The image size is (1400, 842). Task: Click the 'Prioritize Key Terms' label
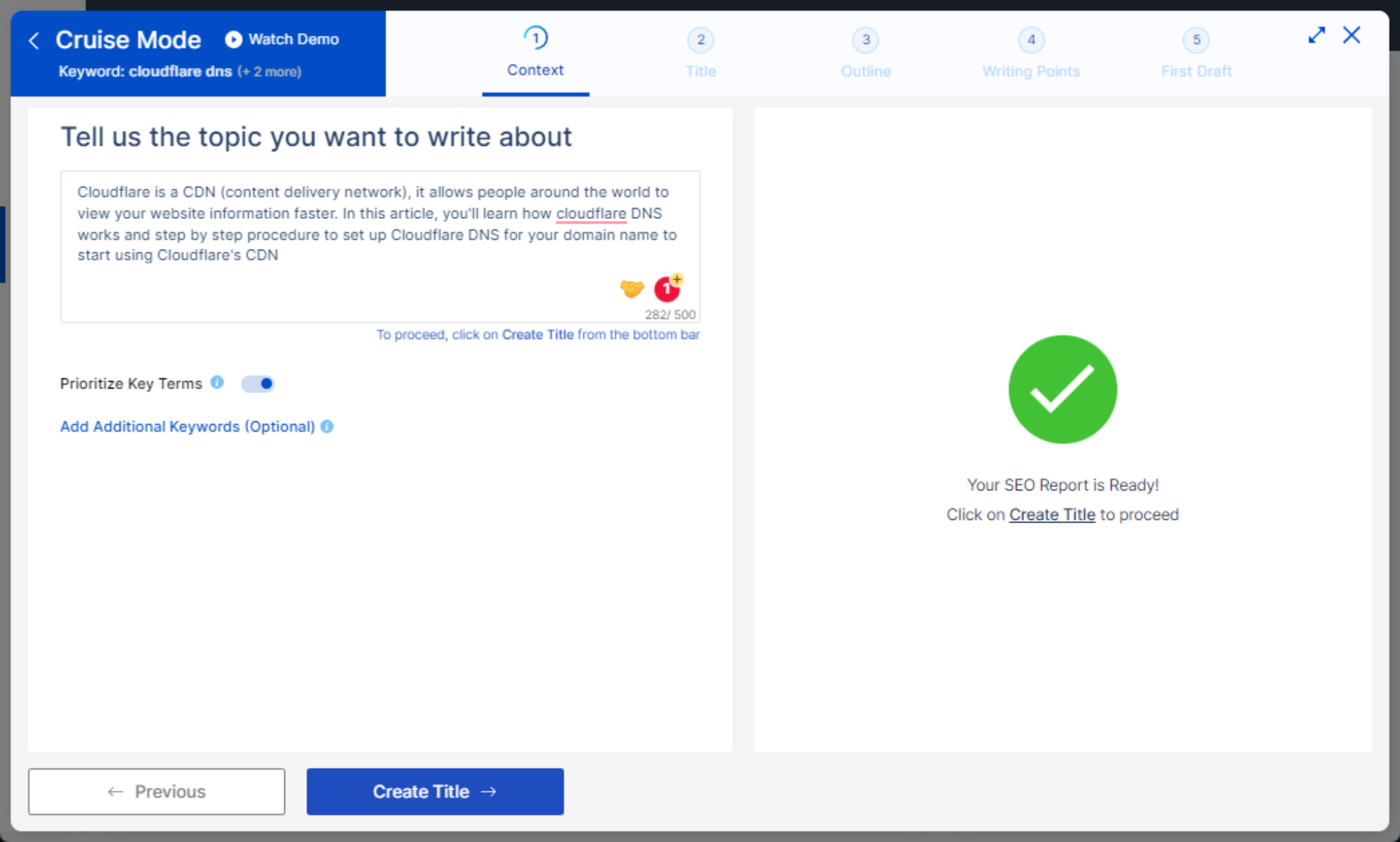[x=131, y=384]
